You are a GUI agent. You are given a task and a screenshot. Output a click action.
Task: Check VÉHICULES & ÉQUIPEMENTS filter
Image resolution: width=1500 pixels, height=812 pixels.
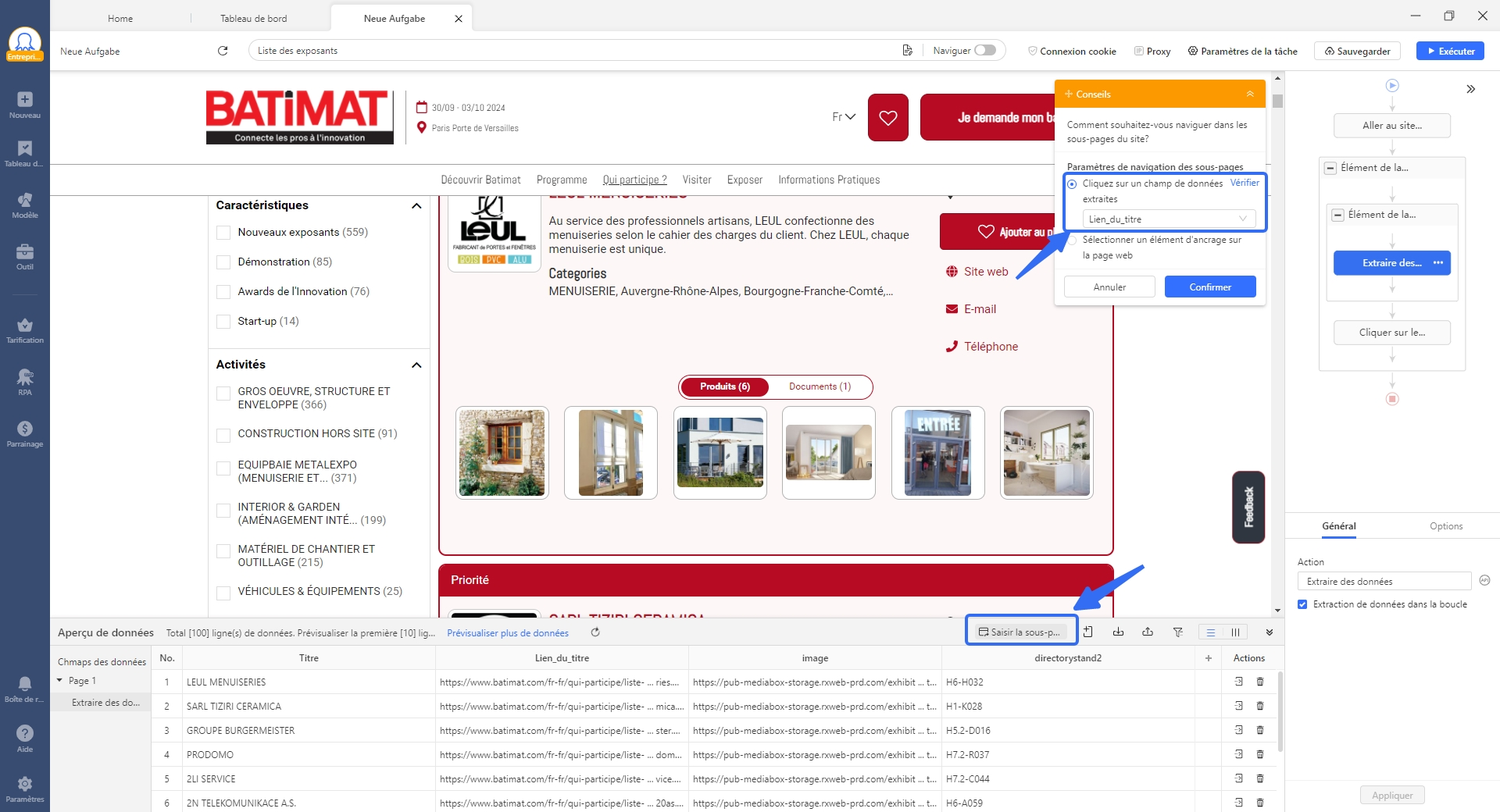(223, 593)
